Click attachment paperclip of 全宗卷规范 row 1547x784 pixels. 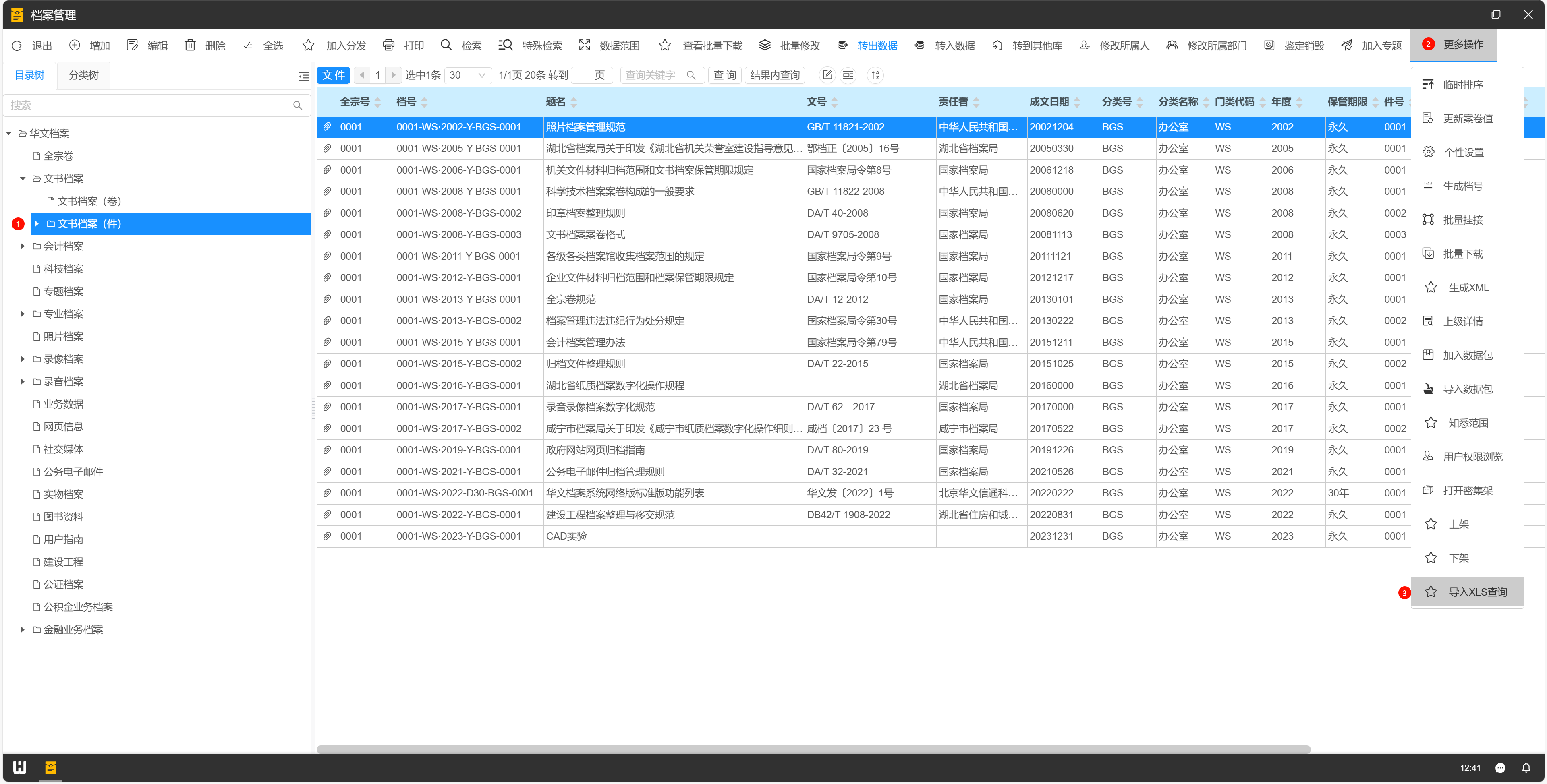[x=327, y=299]
